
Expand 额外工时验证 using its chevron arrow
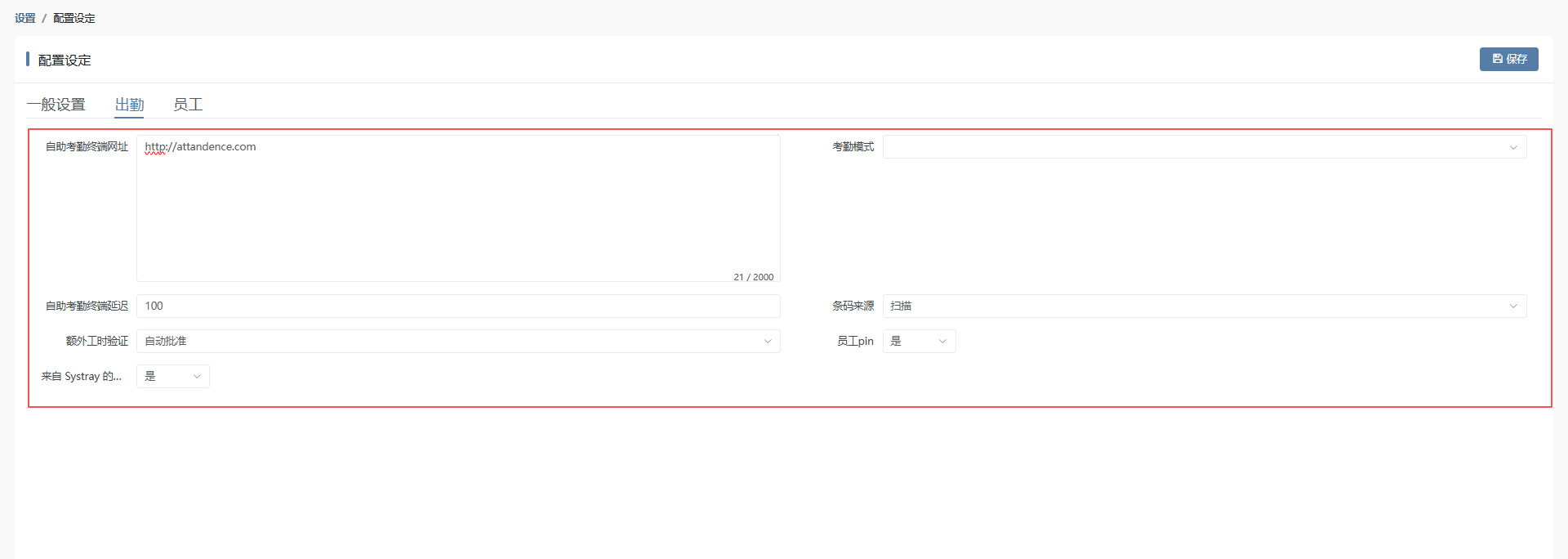(x=767, y=341)
